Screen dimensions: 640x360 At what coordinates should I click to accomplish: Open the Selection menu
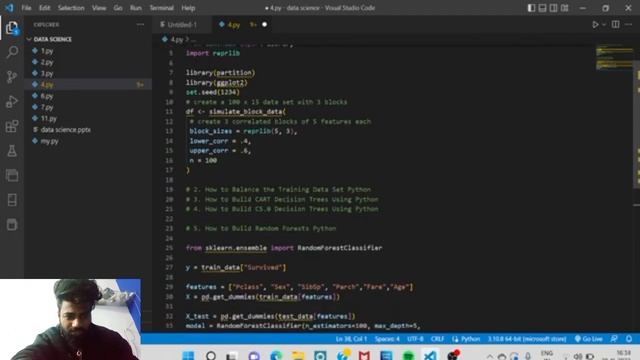pyautogui.click(x=71, y=8)
